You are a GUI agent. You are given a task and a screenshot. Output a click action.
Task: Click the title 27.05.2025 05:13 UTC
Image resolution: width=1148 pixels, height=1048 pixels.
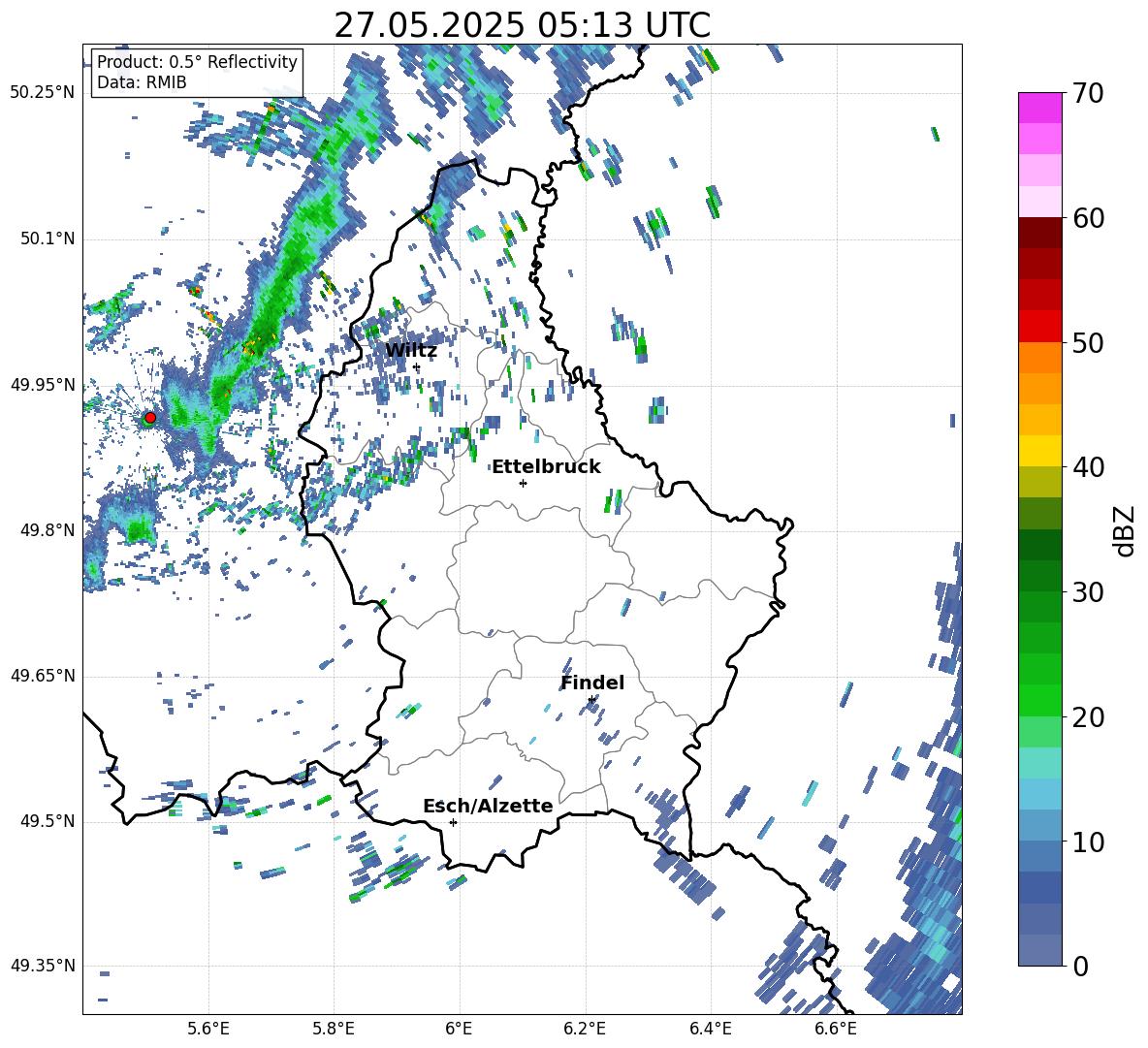(x=522, y=25)
